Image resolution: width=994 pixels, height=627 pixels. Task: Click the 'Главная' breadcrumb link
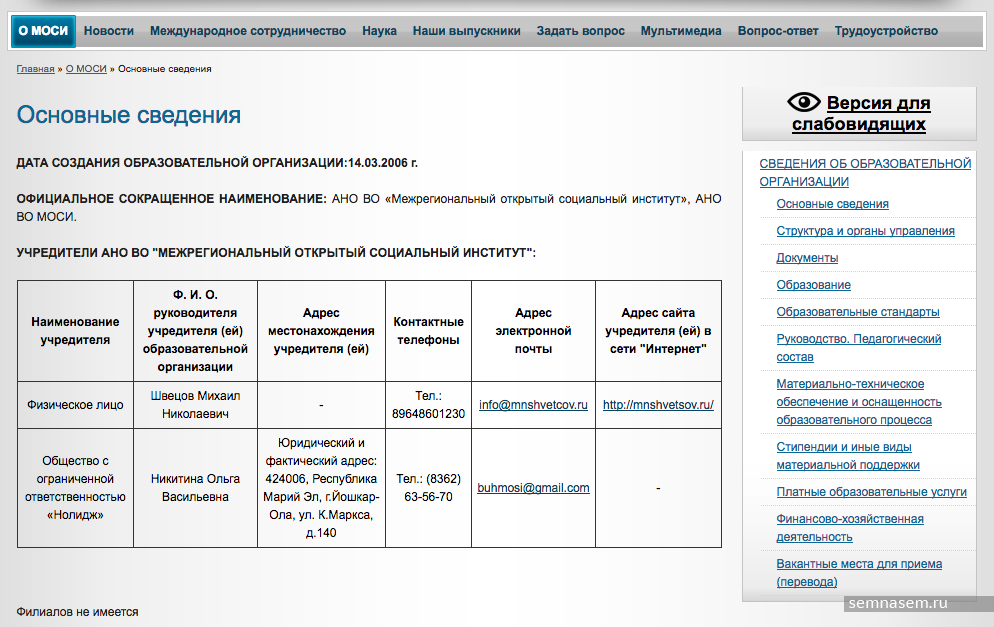35,69
